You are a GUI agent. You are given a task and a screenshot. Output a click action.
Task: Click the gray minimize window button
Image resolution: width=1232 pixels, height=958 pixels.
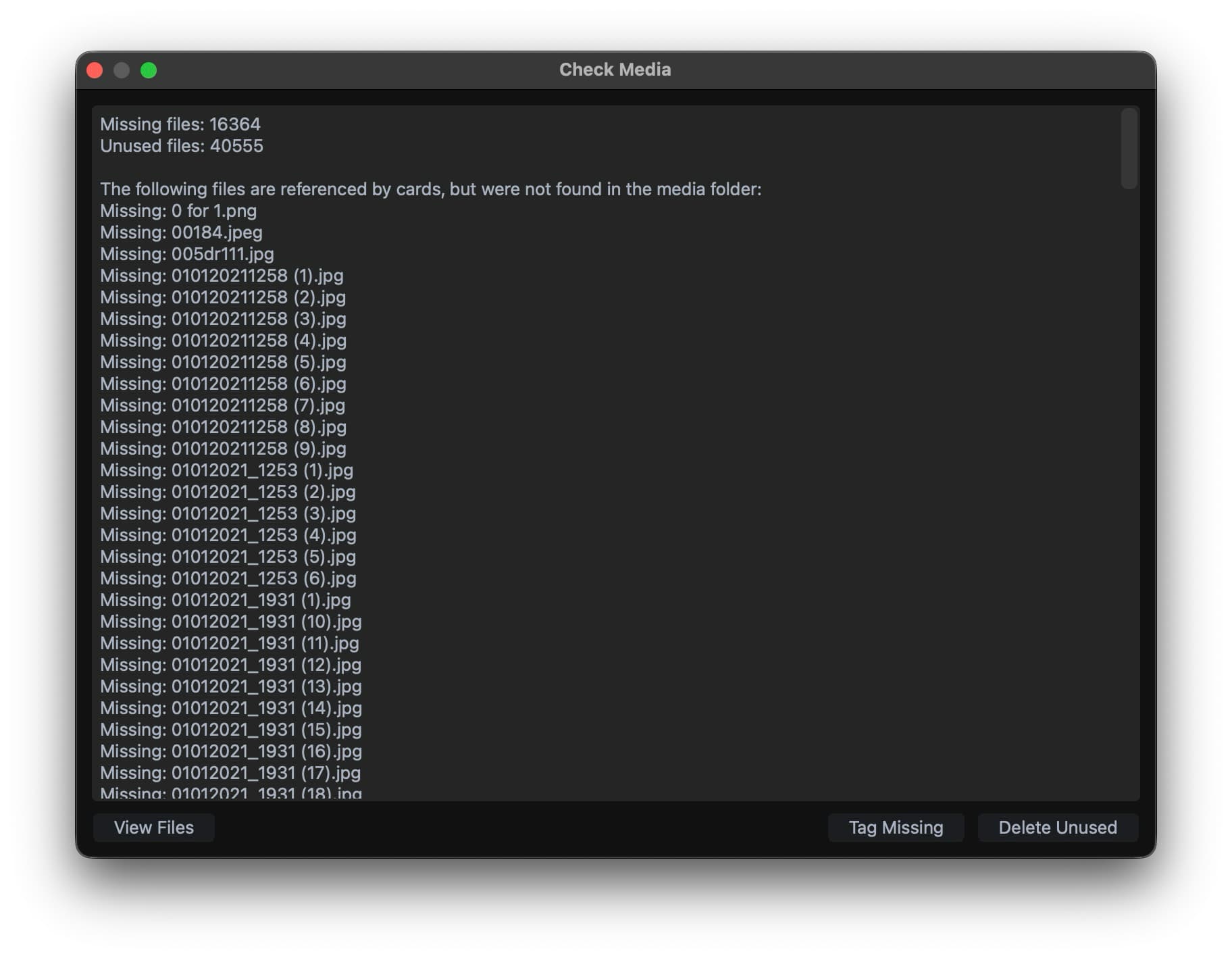(122, 70)
